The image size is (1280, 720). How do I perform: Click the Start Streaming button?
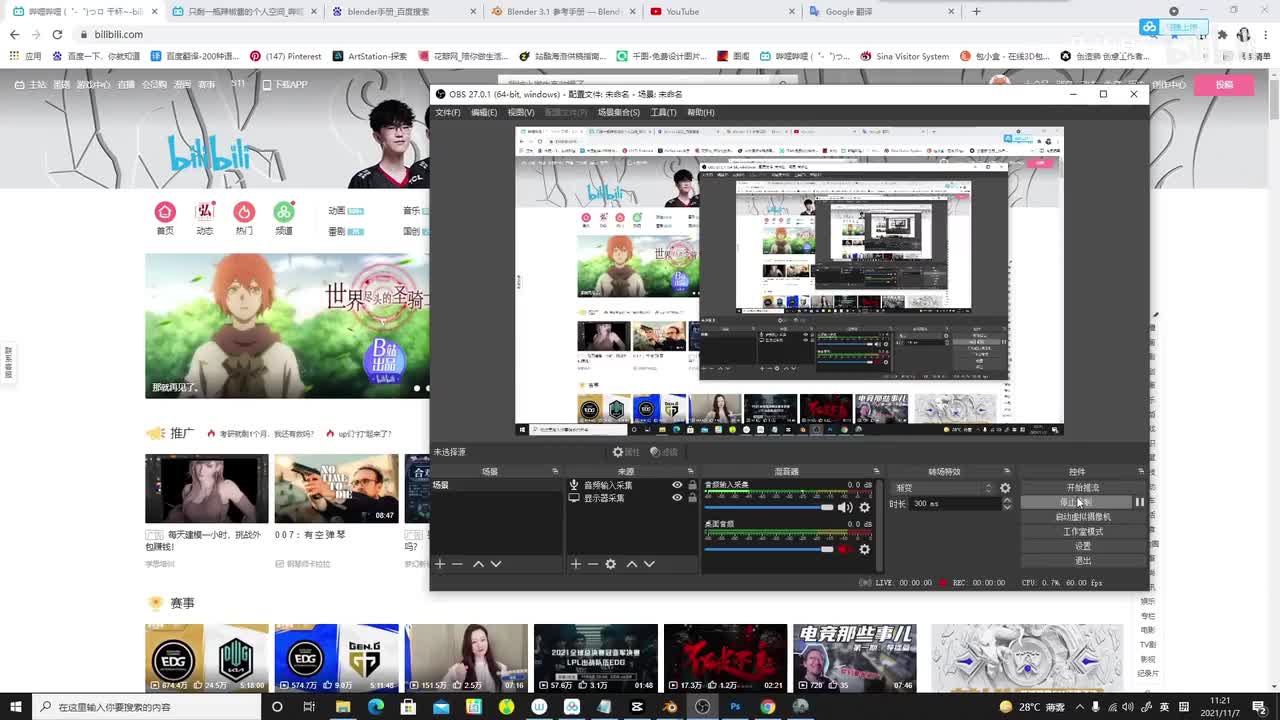pyautogui.click(x=1083, y=488)
